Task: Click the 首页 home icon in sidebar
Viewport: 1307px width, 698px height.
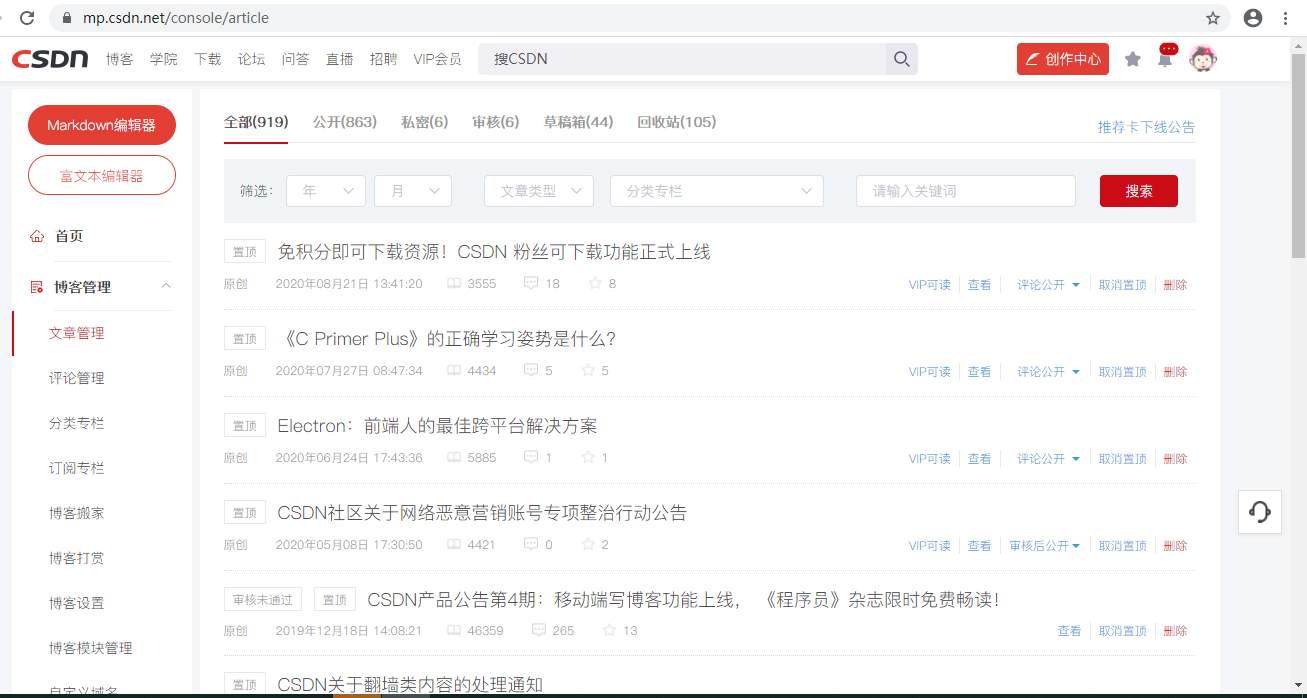Action: (37, 236)
